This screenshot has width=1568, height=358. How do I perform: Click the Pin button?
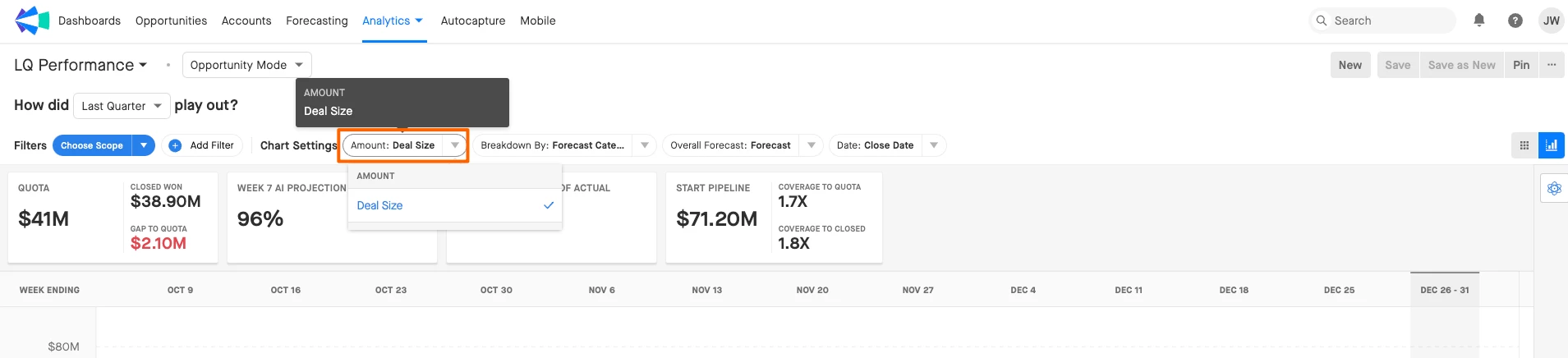(1521, 65)
